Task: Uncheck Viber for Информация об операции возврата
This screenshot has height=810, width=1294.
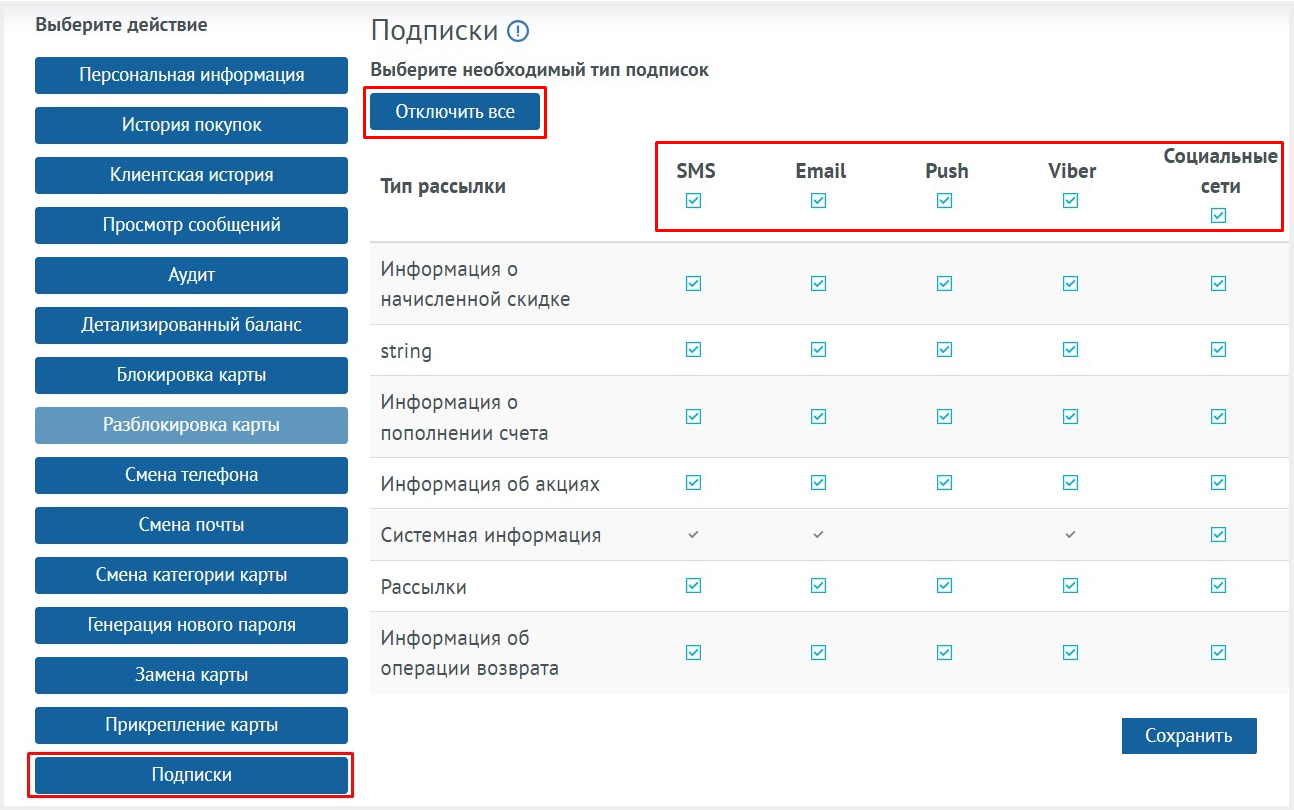Action: point(1071,652)
